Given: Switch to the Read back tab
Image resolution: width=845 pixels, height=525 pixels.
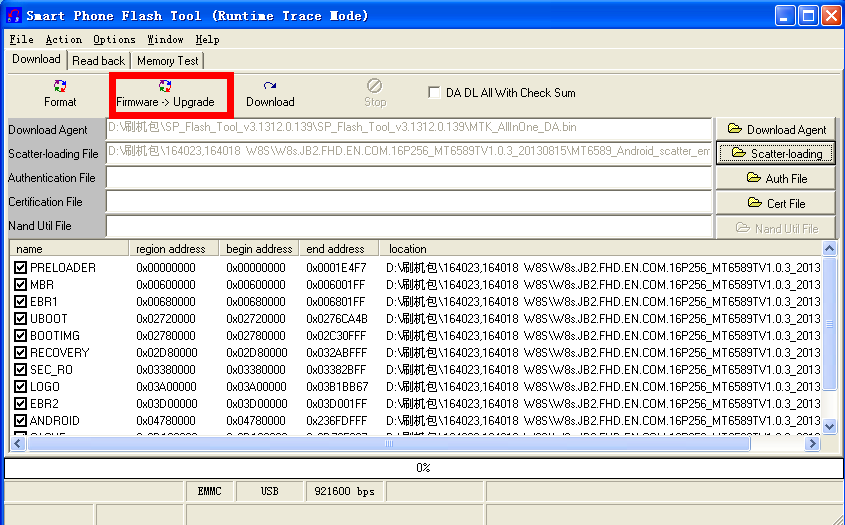Looking at the screenshot, I should tap(99, 61).
